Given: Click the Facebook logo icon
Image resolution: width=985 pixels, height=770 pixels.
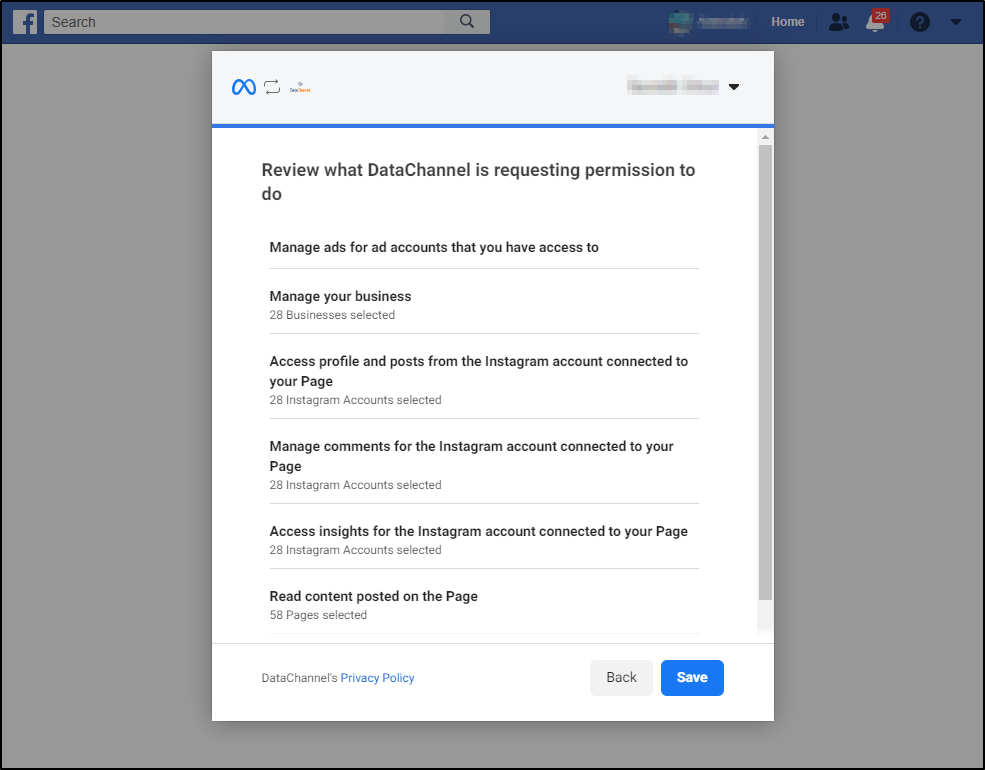Looking at the screenshot, I should coord(25,22).
